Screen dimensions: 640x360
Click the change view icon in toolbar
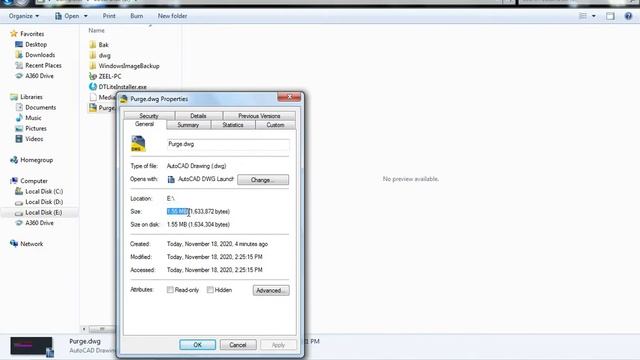pyautogui.click(x=583, y=16)
